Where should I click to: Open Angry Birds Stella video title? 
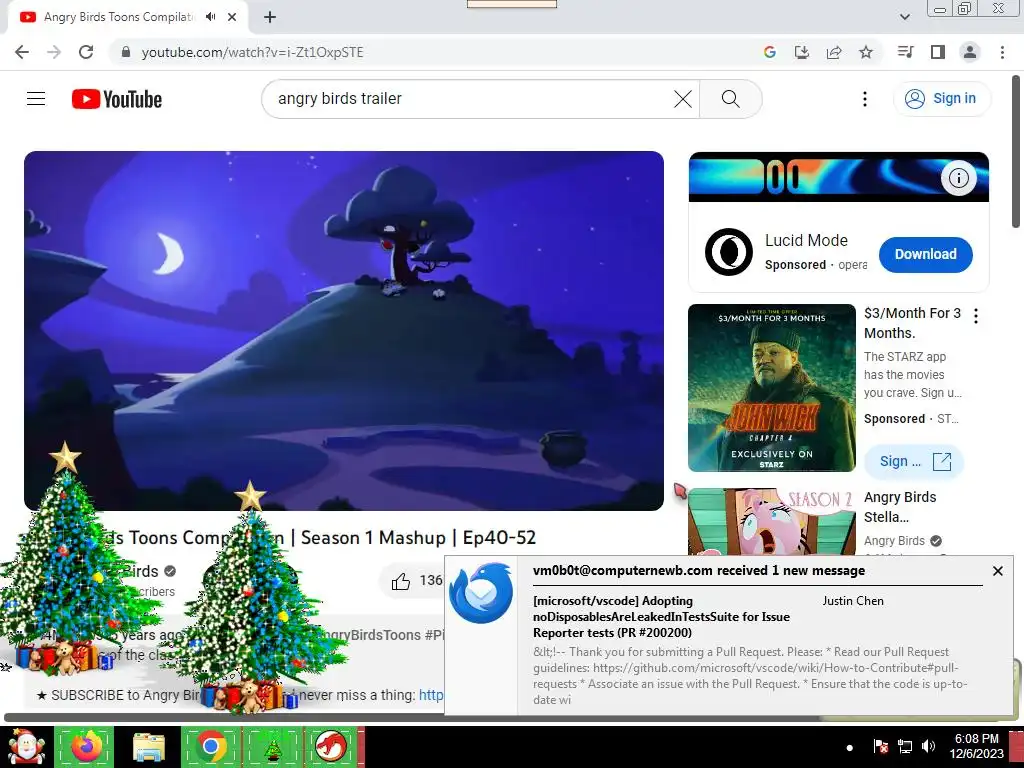(900, 507)
